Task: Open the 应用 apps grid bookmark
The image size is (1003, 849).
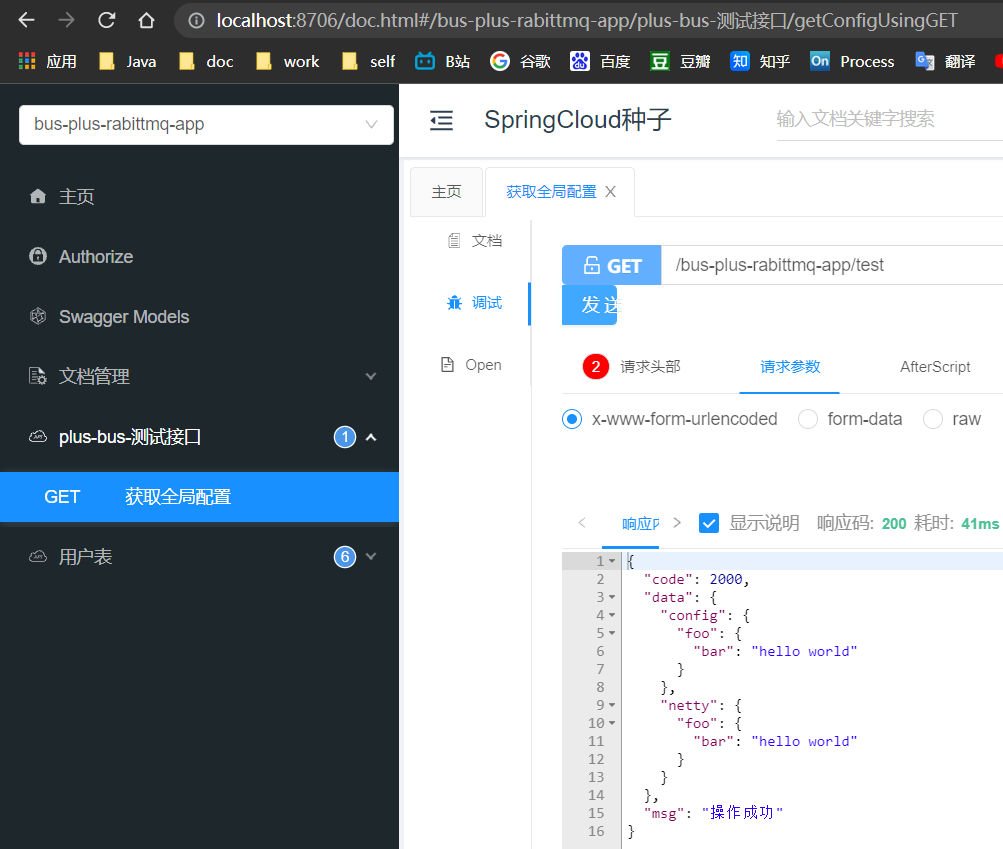Action: (47, 61)
